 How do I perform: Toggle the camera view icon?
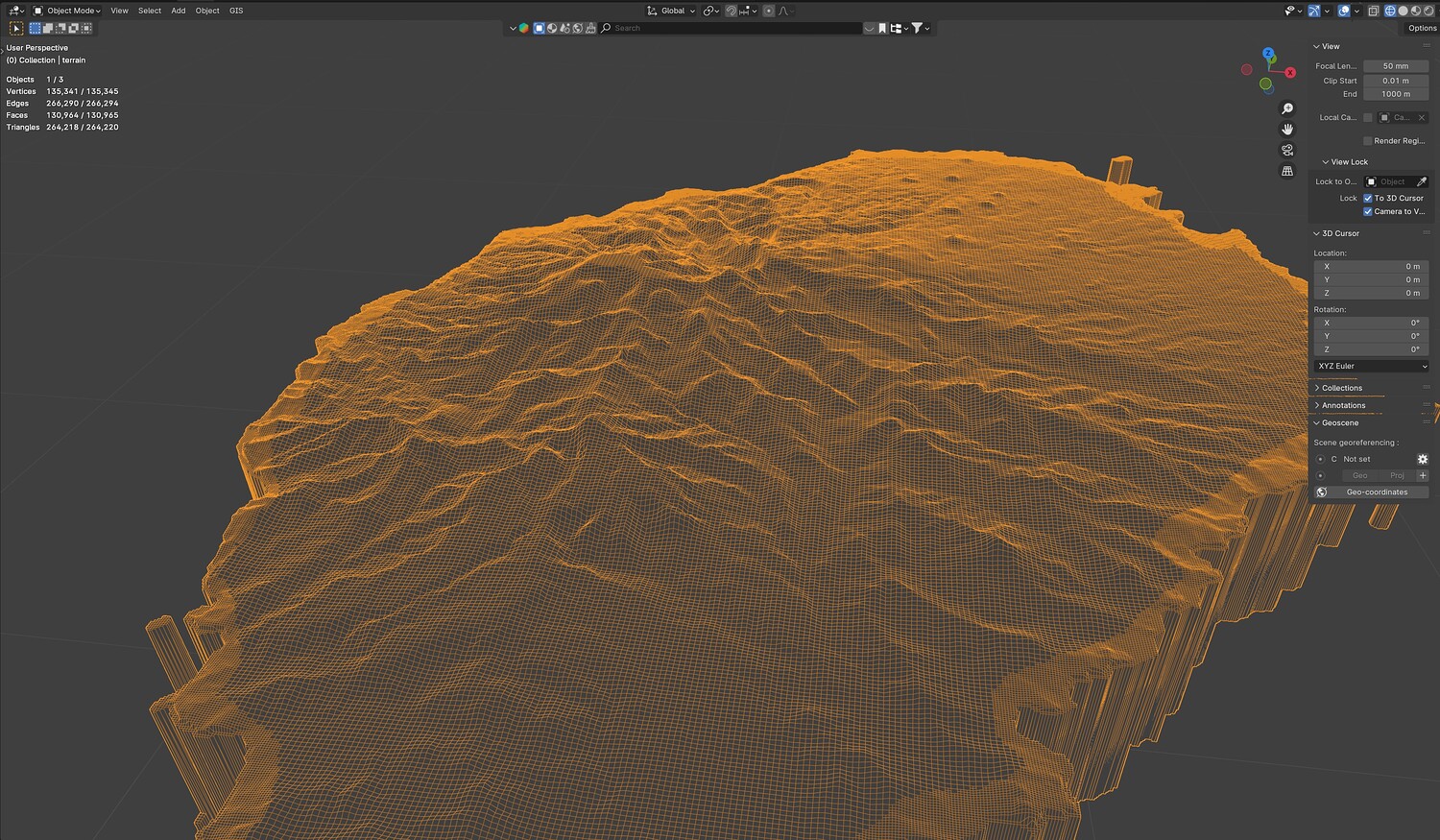point(1287,151)
